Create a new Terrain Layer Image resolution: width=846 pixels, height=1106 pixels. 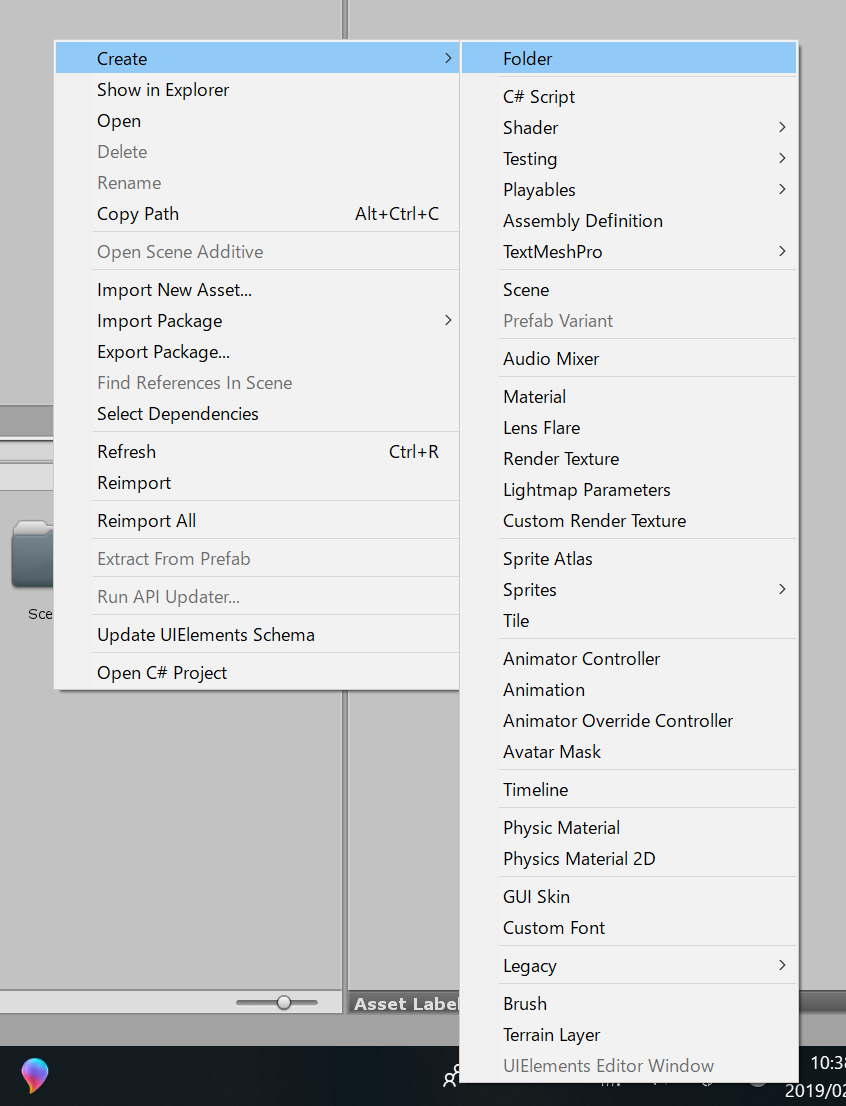pyautogui.click(x=551, y=1035)
